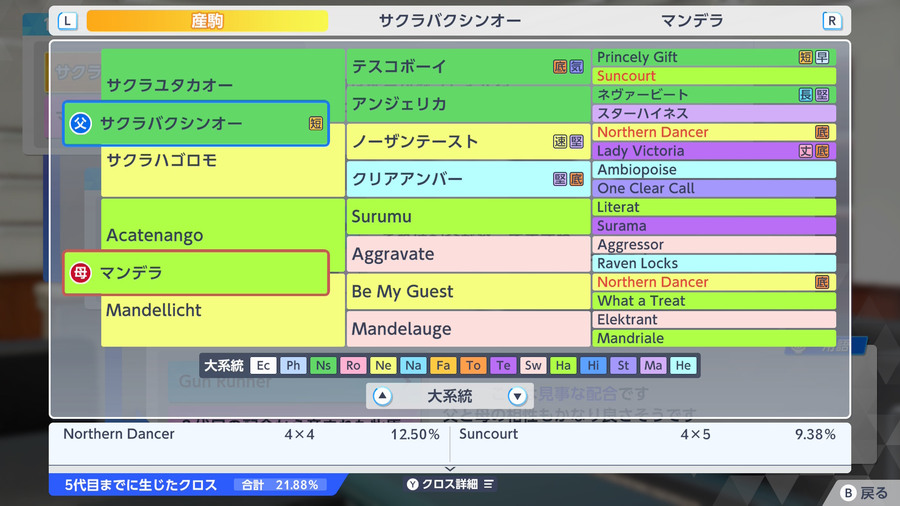Click Acatenango in the pedigree
900x506 pixels.
(154, 235)
